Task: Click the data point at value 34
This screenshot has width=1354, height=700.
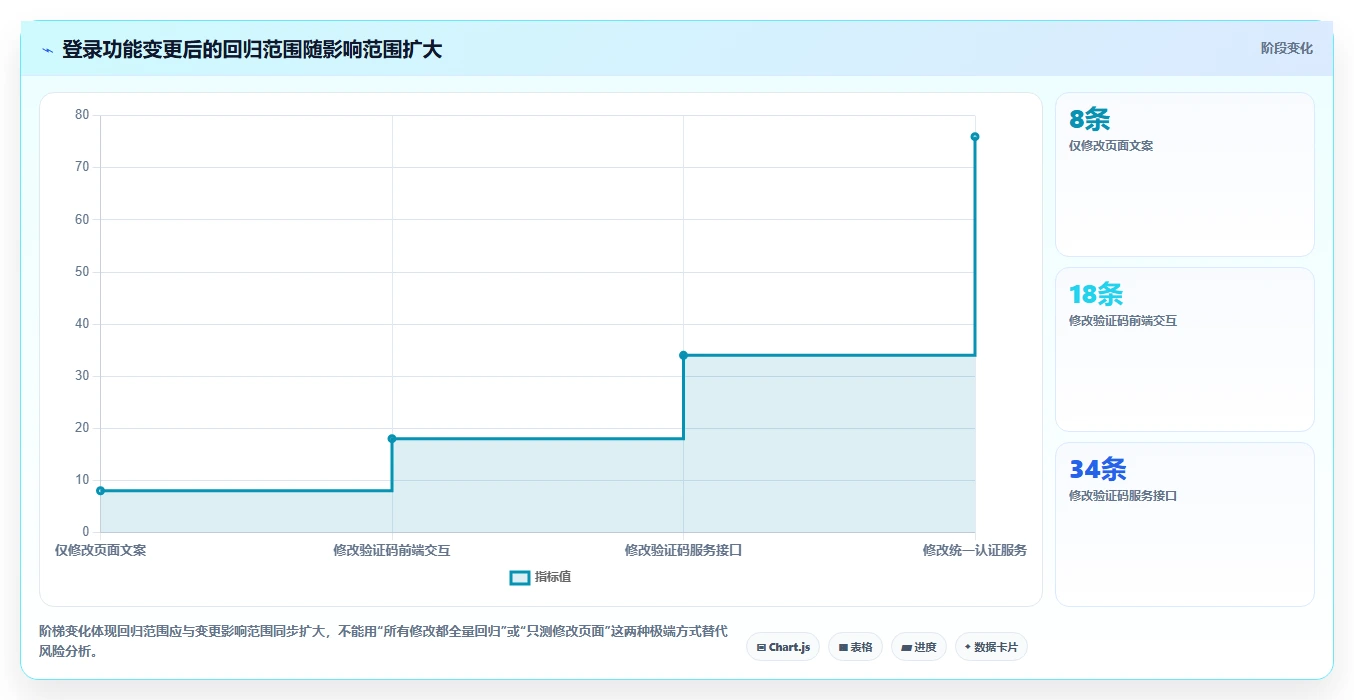Action: tap(684, 355)
